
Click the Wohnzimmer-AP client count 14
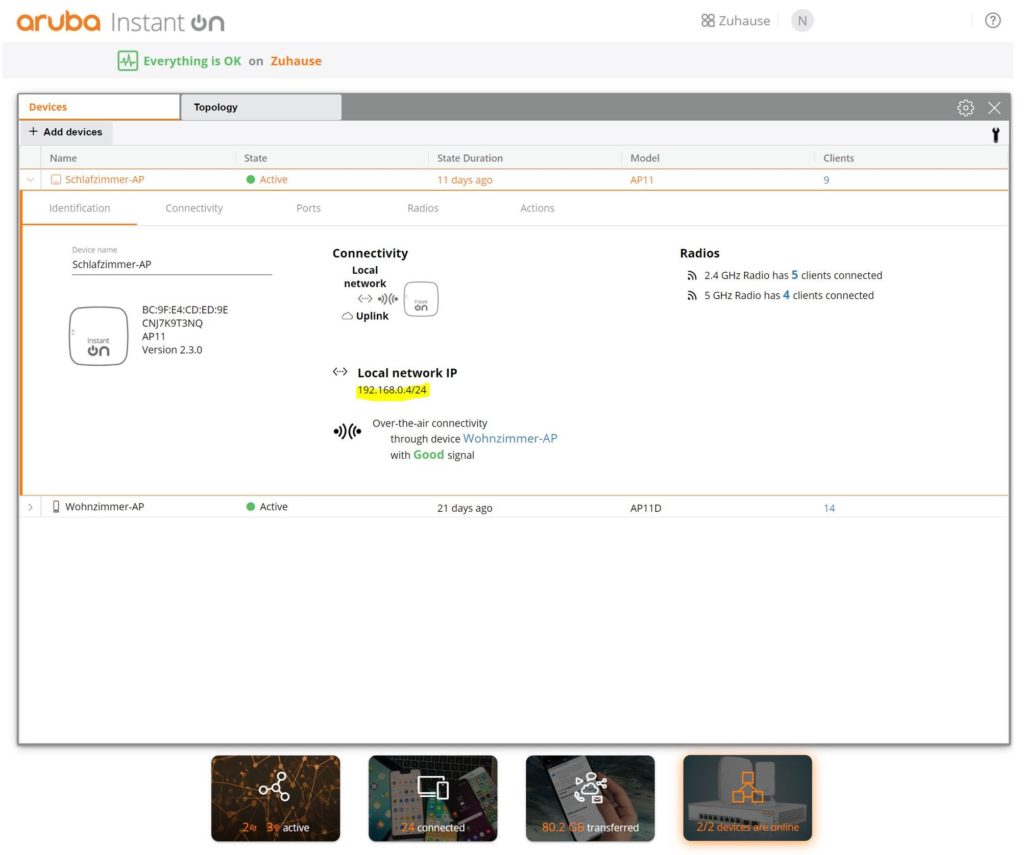point(829,508)
